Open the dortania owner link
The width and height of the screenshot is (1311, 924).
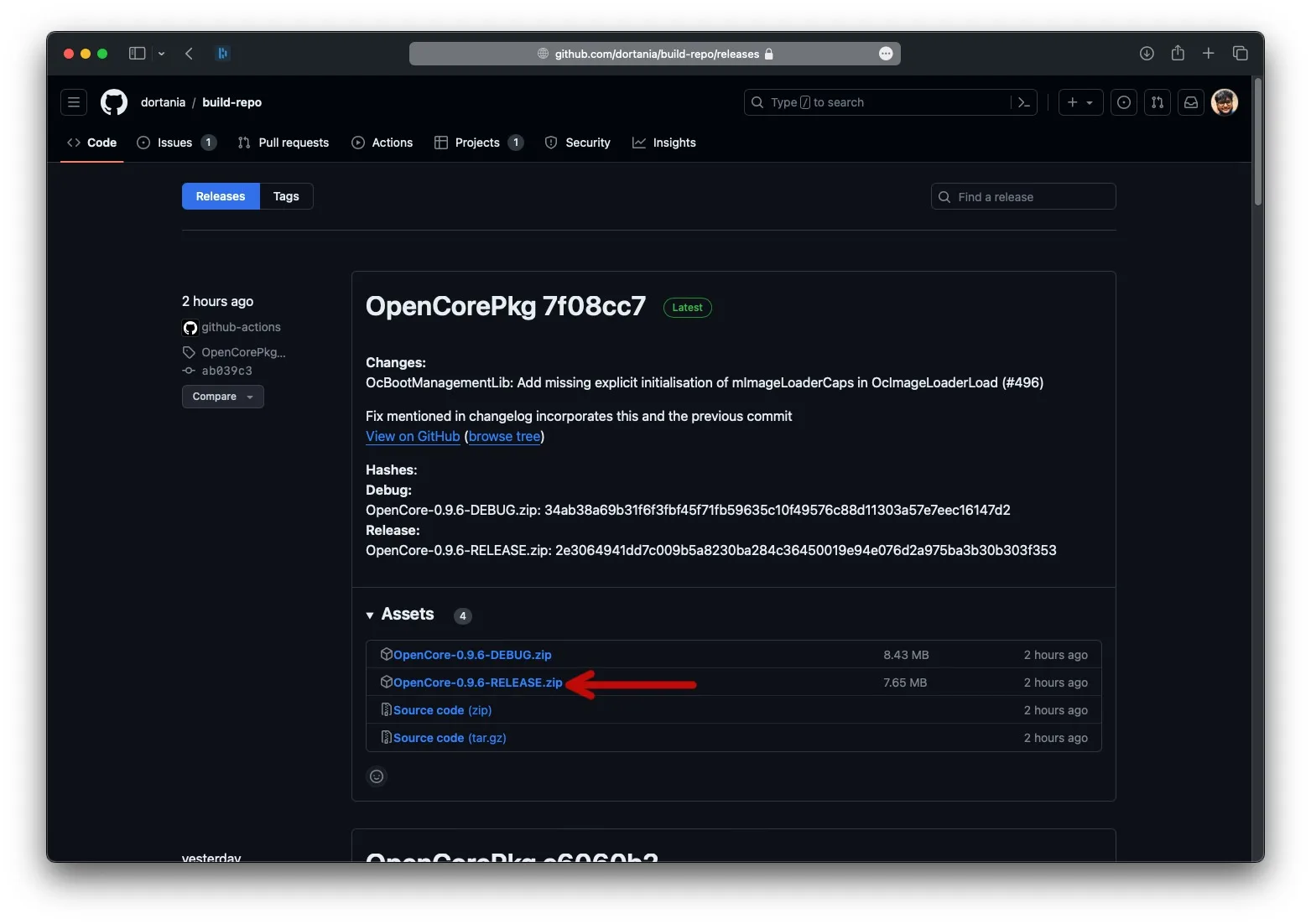163,102
